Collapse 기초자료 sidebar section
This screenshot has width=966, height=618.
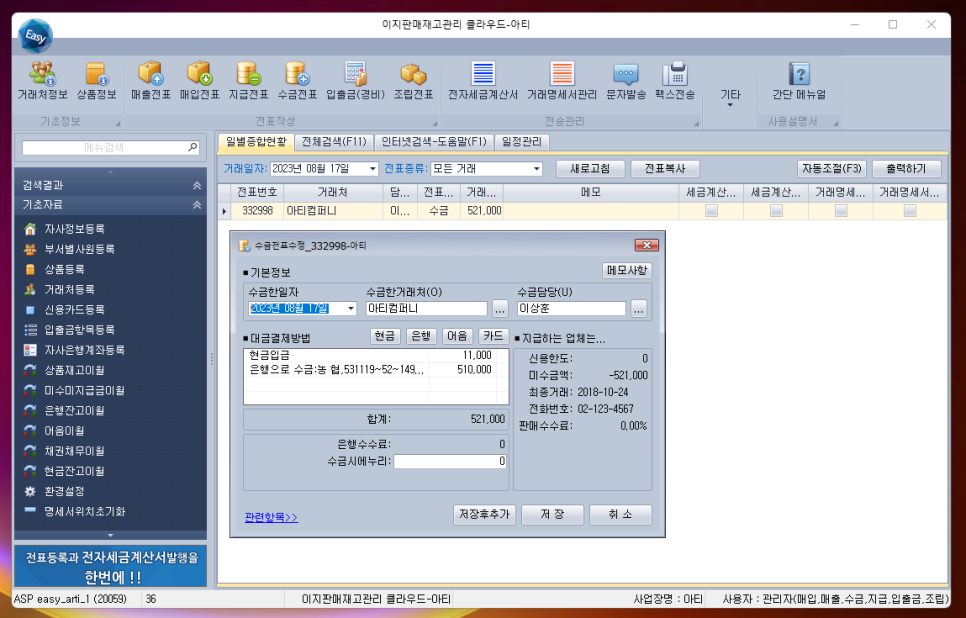(197, 205)
